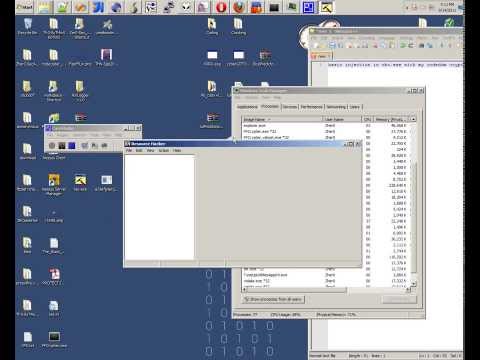This screenshot has width=480, height=360.
Task: Click horizontal scrollbar of Task Manager process list
Action: (x=325, y=290)
